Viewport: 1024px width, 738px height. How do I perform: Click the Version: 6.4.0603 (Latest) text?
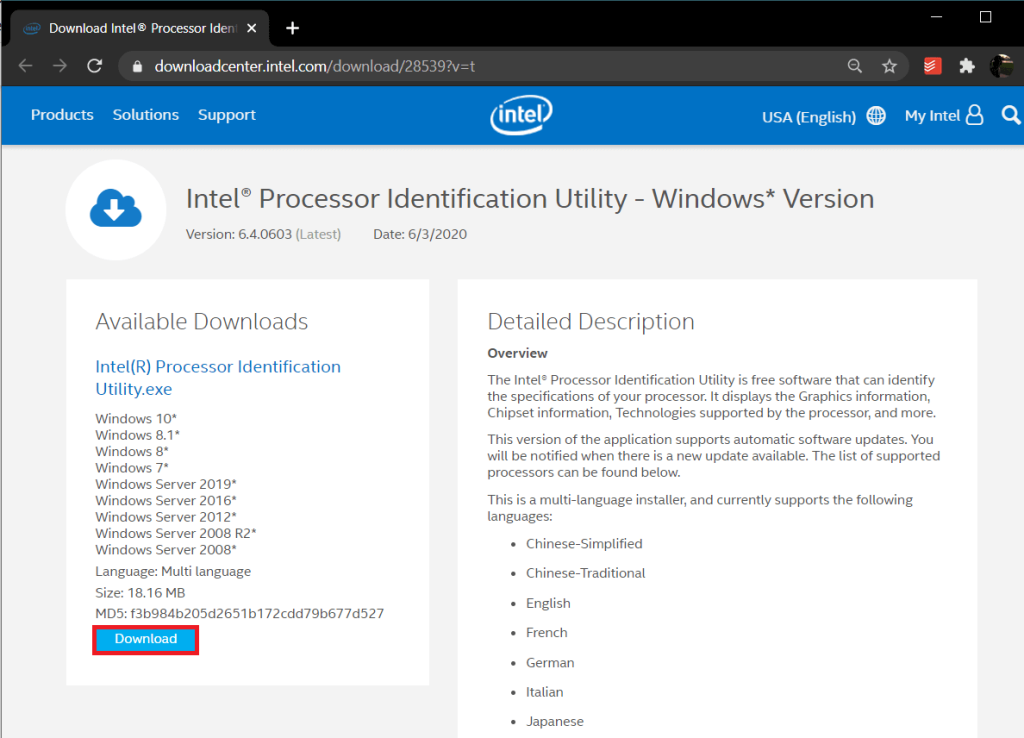[263, 234]
